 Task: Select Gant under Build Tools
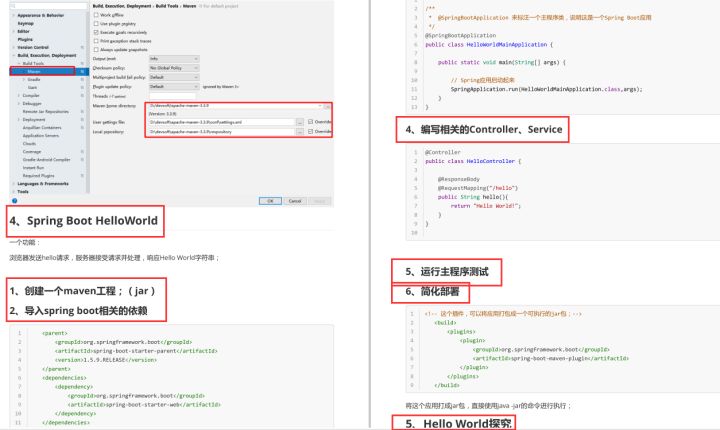pyautogui.click(x=32, y=87)
